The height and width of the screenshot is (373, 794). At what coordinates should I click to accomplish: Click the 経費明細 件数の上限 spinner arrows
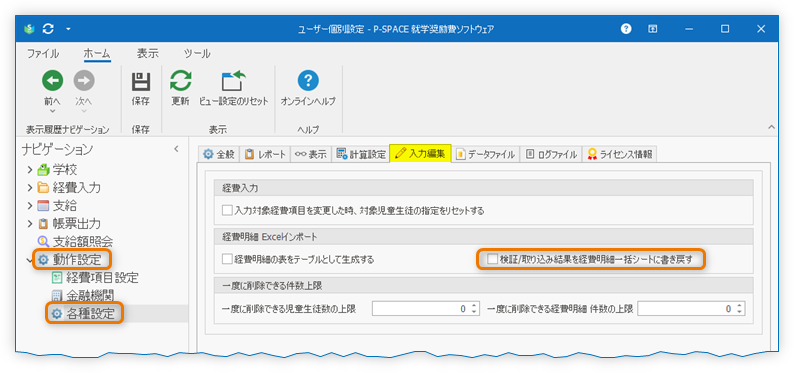pos(739,308)
